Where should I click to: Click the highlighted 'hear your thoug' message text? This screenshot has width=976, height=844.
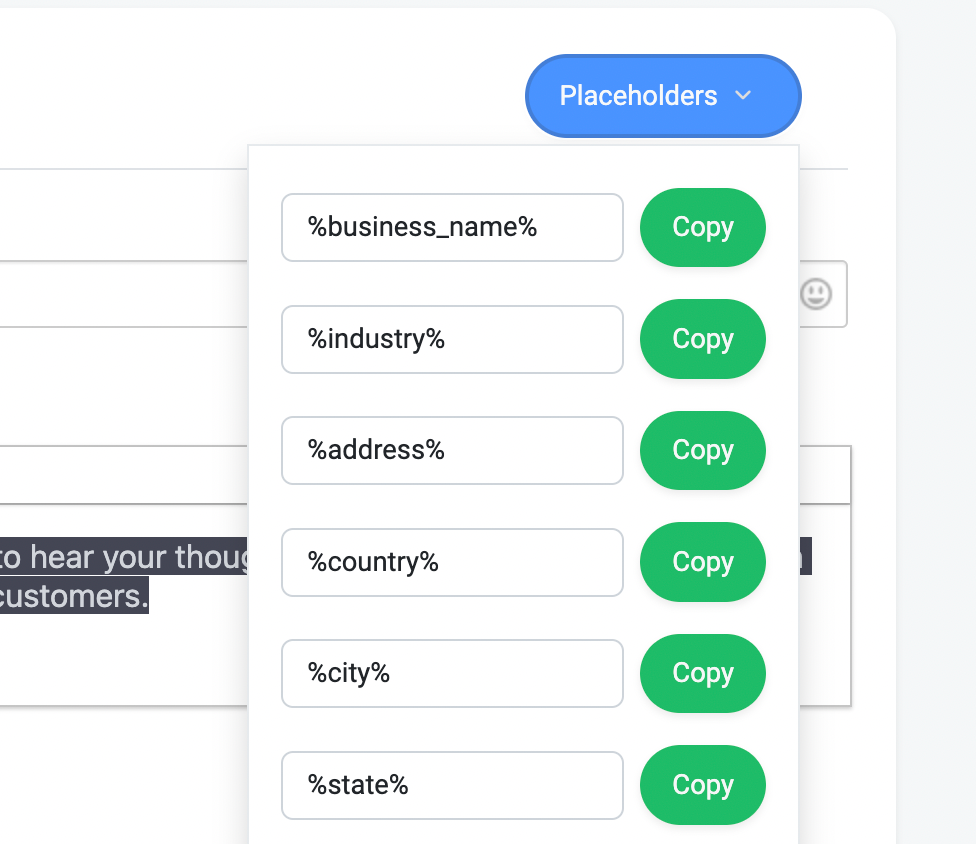coord(139,556)
